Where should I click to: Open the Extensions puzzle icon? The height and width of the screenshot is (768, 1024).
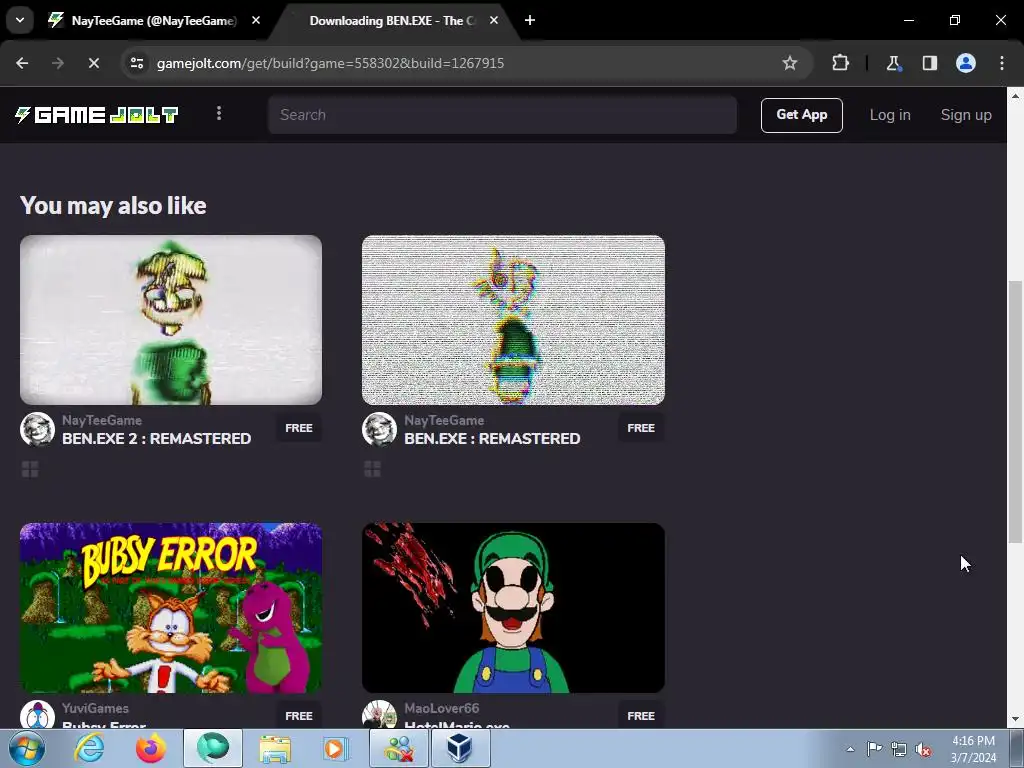pyautogui.click(x=840, y=63)
